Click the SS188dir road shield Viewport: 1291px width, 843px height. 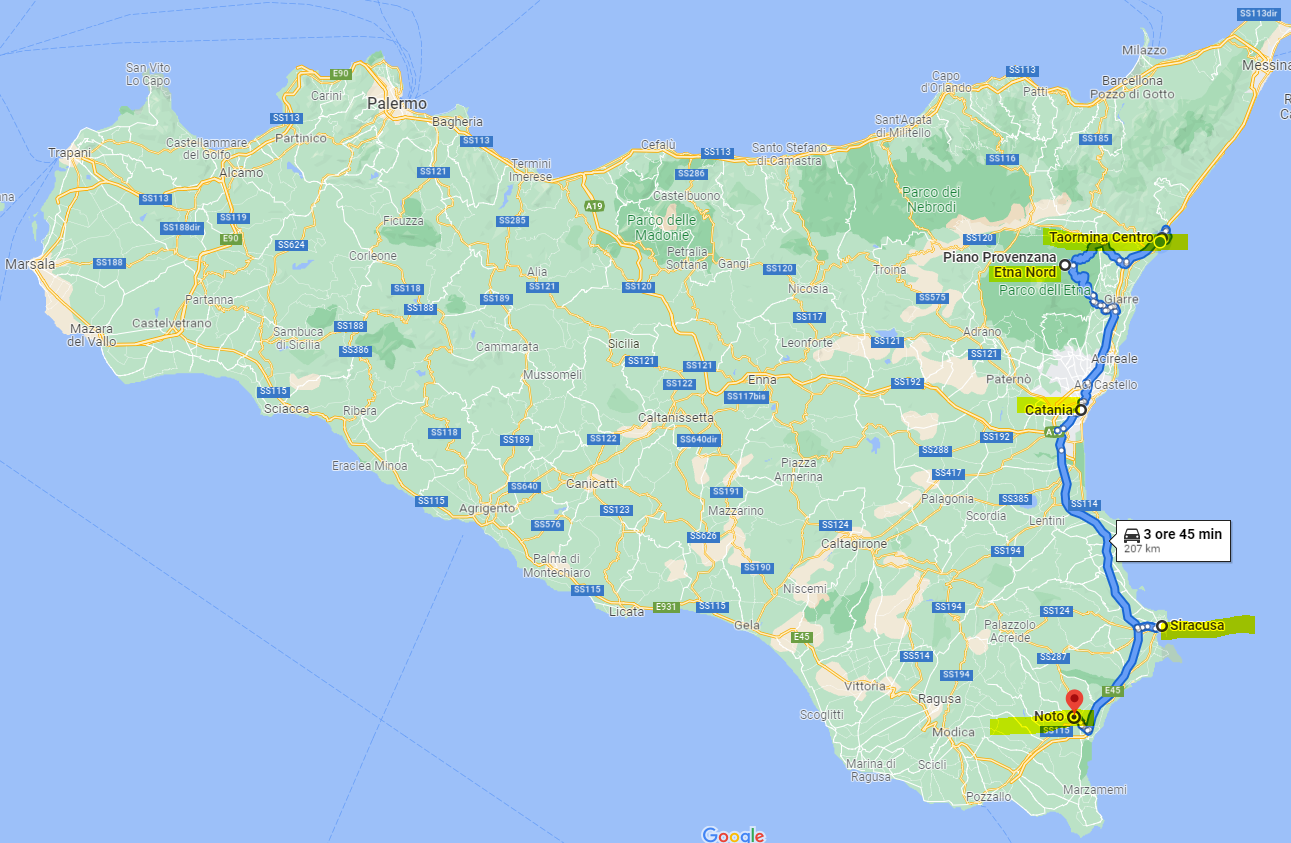(182, 228)
